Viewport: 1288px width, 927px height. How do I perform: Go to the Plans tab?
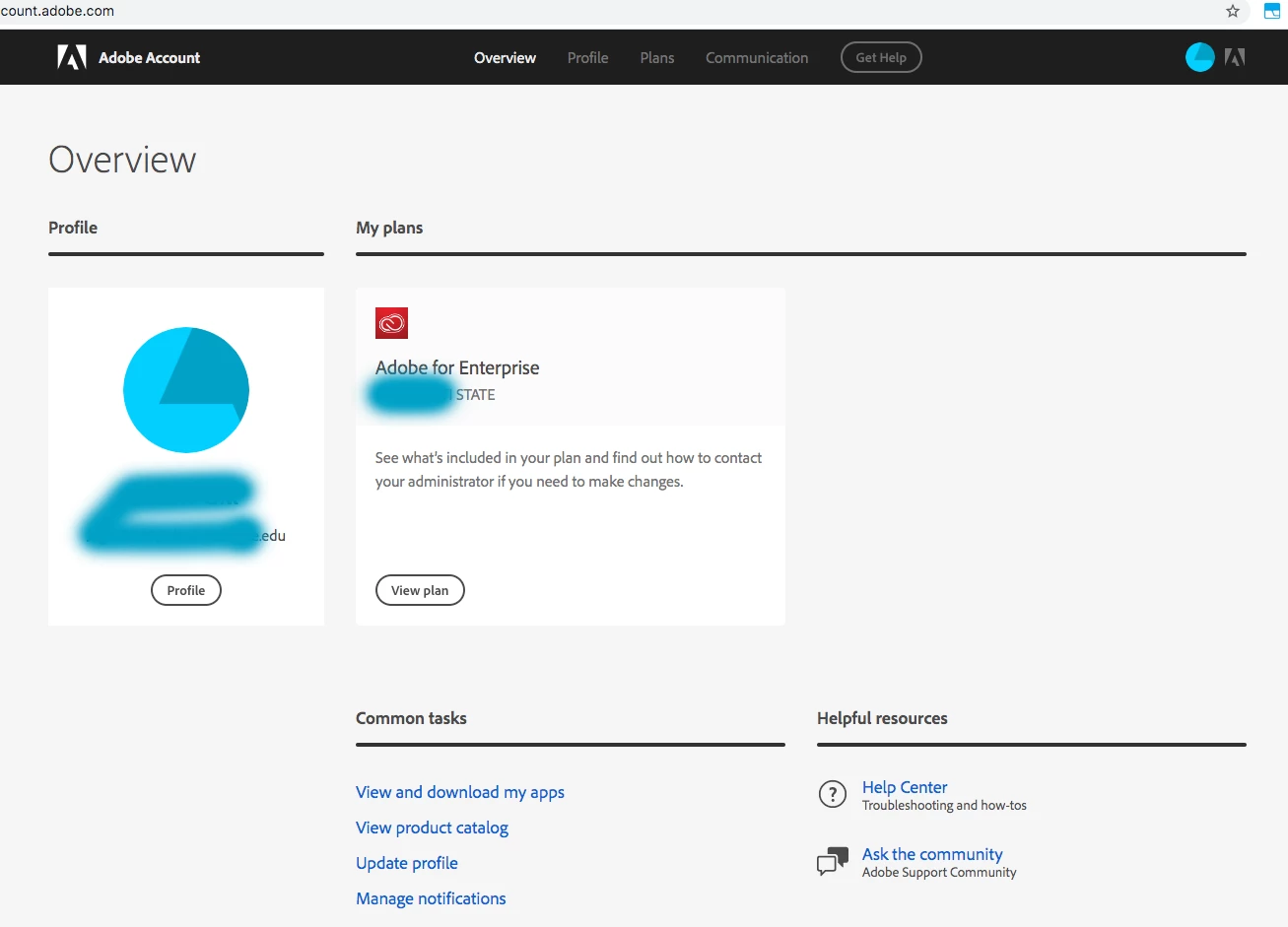pyautogui.click(x=657, y=58)
